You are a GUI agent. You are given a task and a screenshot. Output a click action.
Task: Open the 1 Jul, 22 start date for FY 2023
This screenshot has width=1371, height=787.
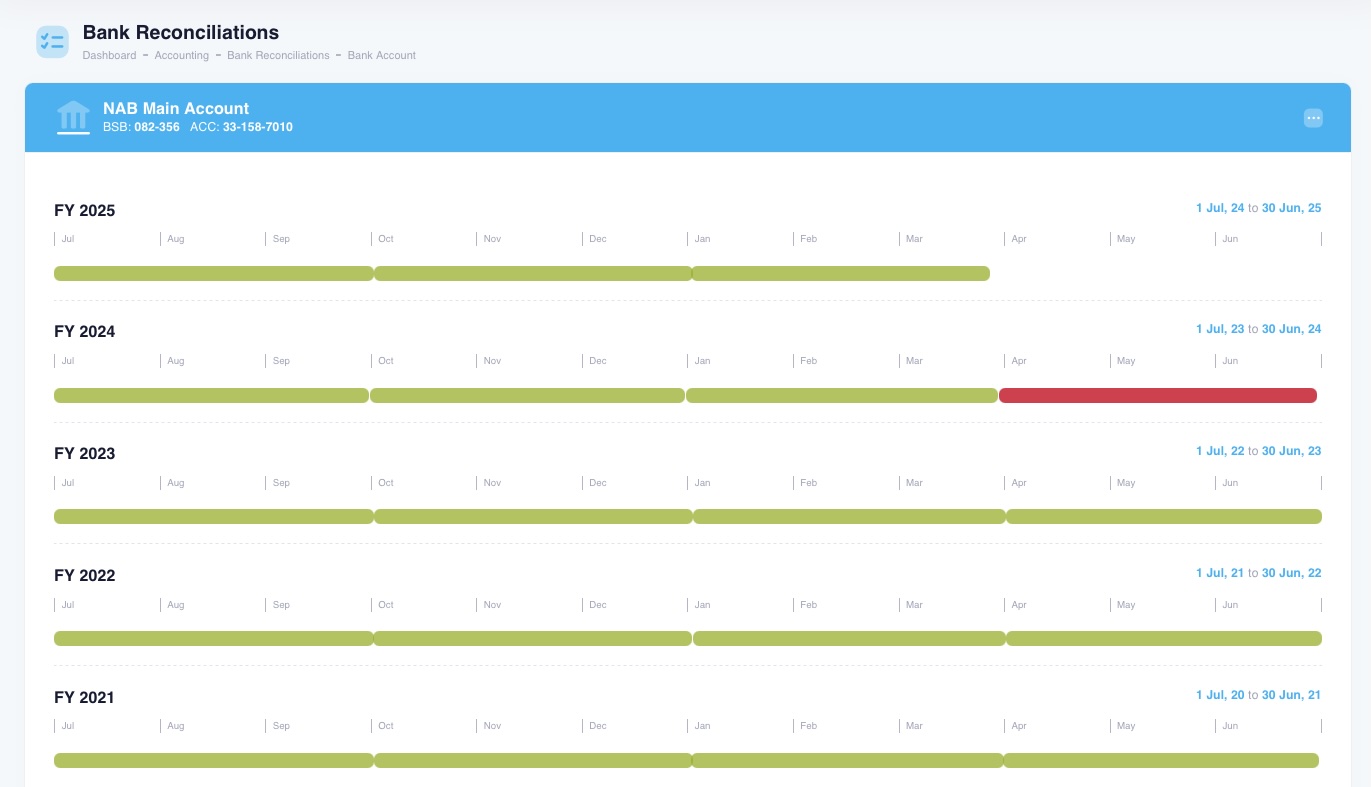coord(1220,451)
